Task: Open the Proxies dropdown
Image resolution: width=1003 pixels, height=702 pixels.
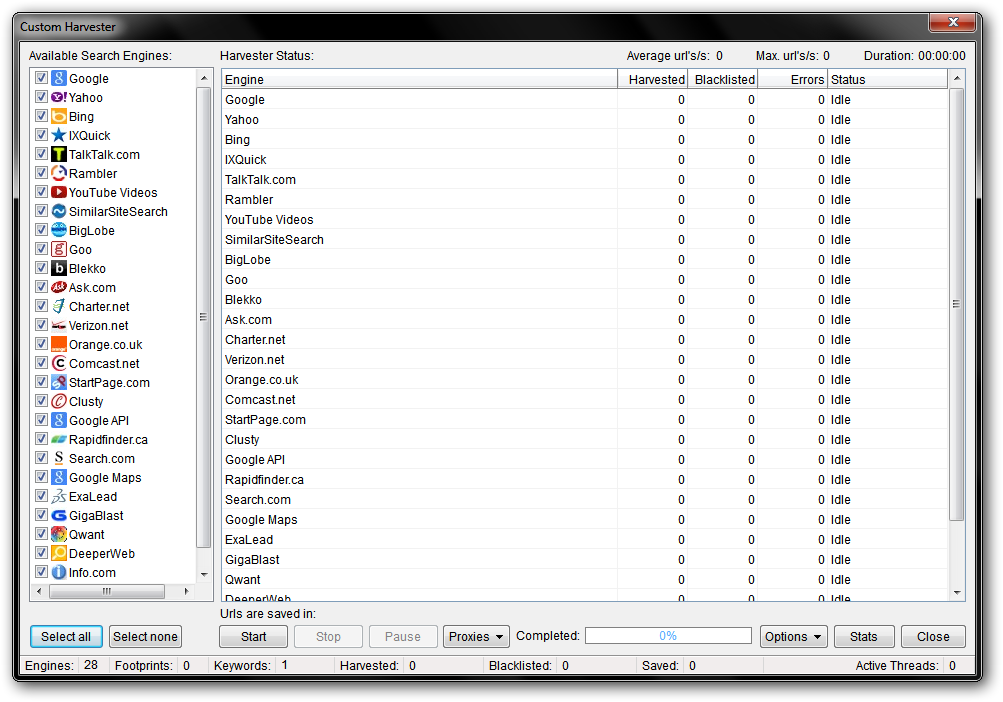Action: [x=476, y=637]
